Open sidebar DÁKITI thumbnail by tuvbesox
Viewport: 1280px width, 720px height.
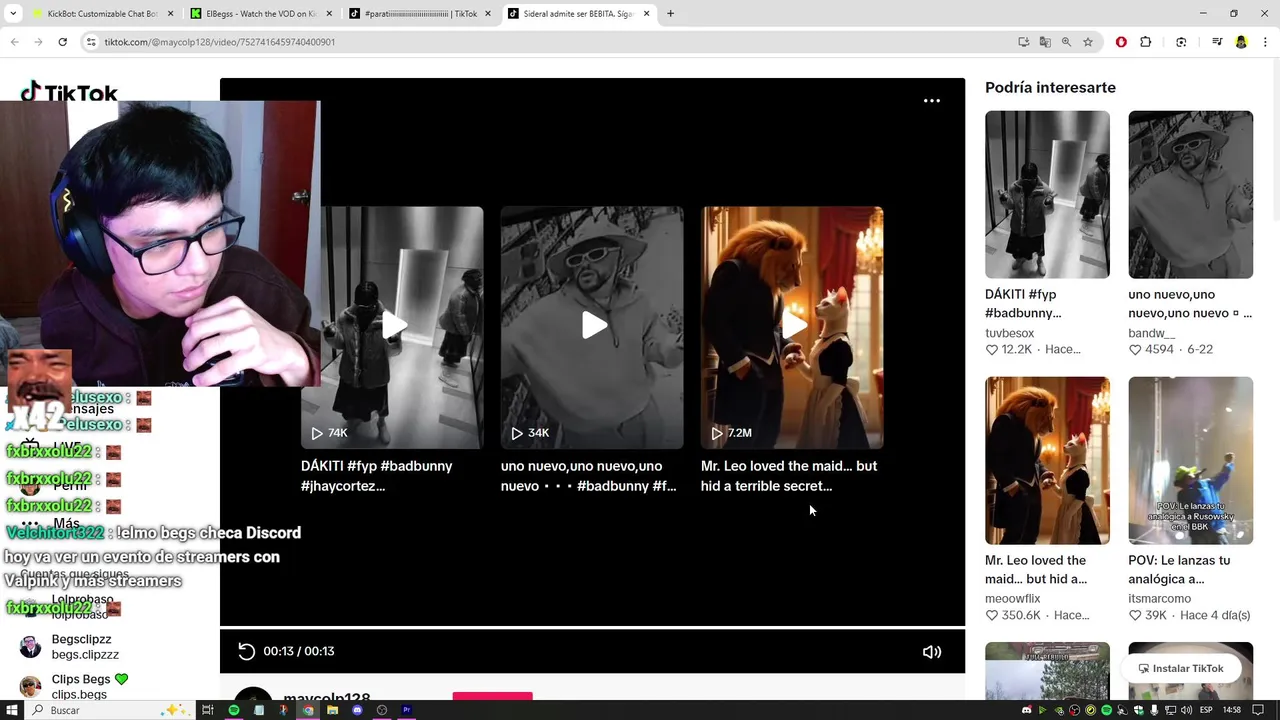[1047, 194]
